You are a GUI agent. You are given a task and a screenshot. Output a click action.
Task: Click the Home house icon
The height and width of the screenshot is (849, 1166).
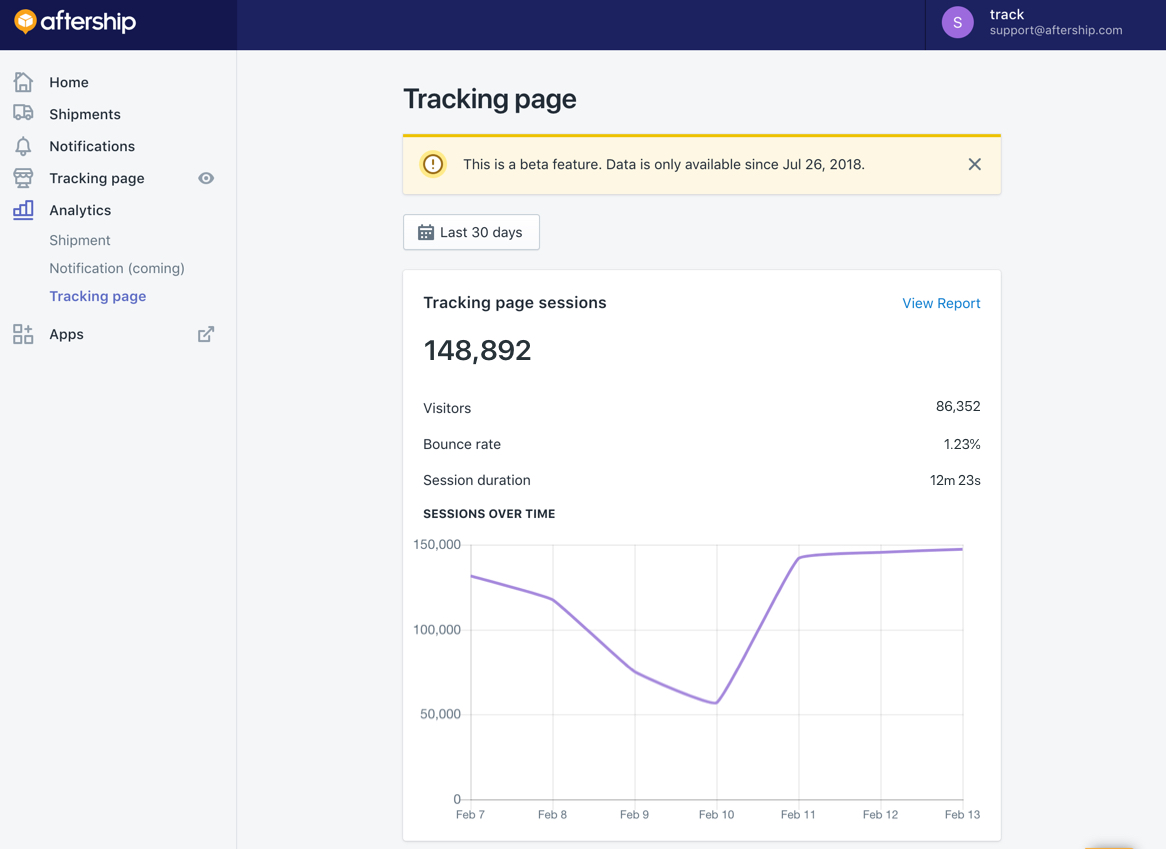(x=23, y=82)
